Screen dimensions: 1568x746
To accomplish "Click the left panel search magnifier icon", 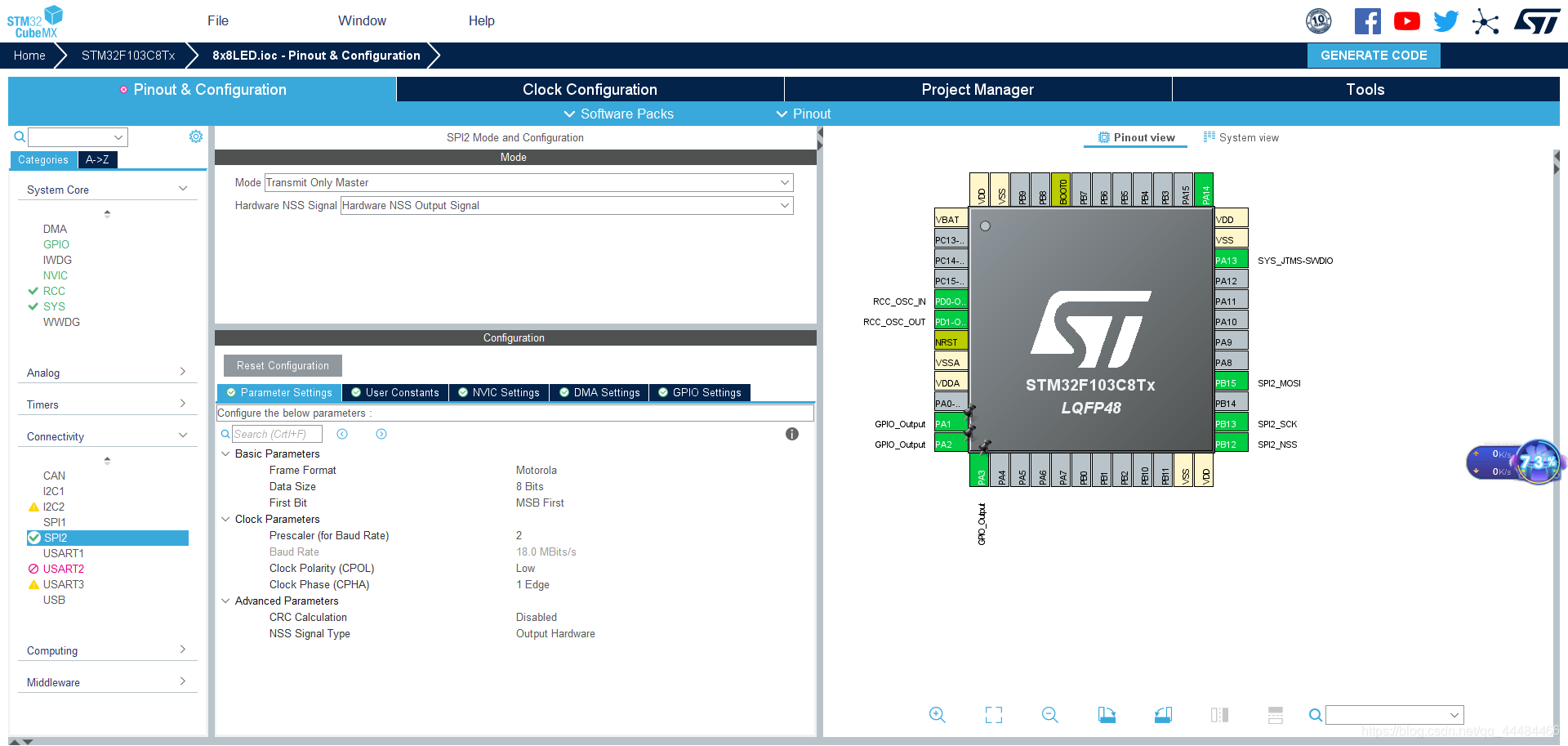I will 20,137.
